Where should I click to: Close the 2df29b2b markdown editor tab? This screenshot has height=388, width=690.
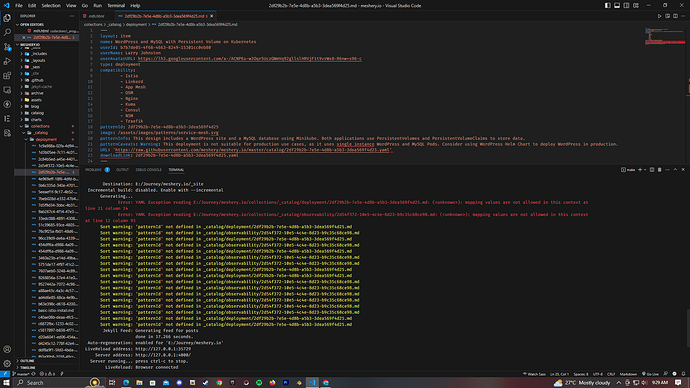[212, 16]
